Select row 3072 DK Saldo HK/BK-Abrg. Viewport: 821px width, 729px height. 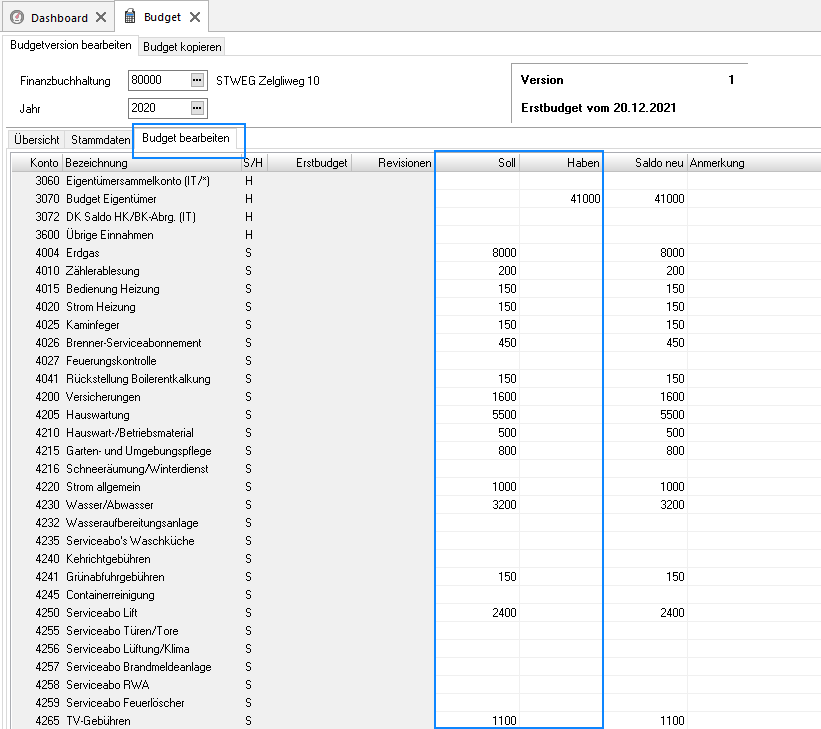point(416,217)
